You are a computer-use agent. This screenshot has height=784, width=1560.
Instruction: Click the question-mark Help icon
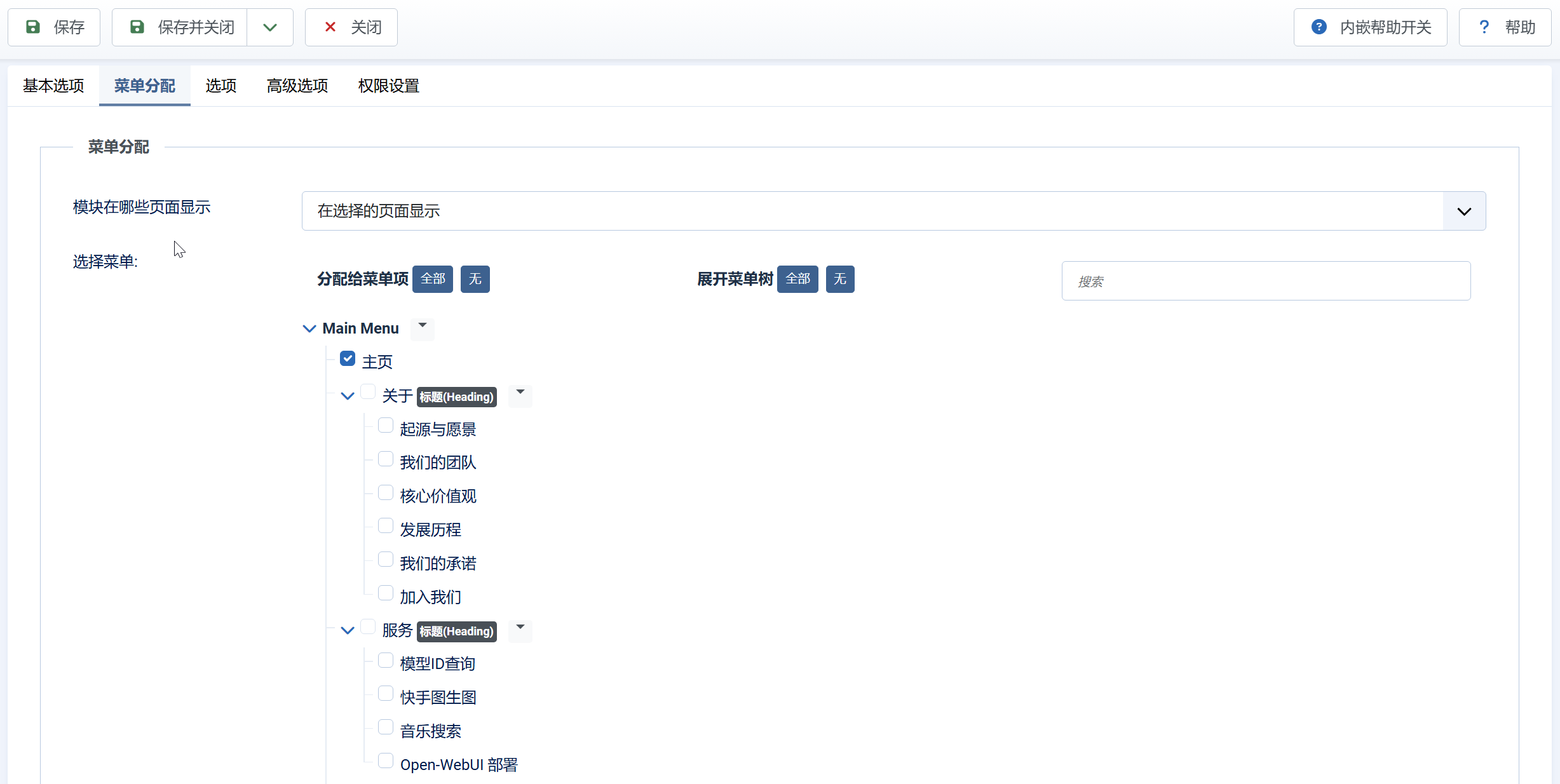[x=1484, y=27]
